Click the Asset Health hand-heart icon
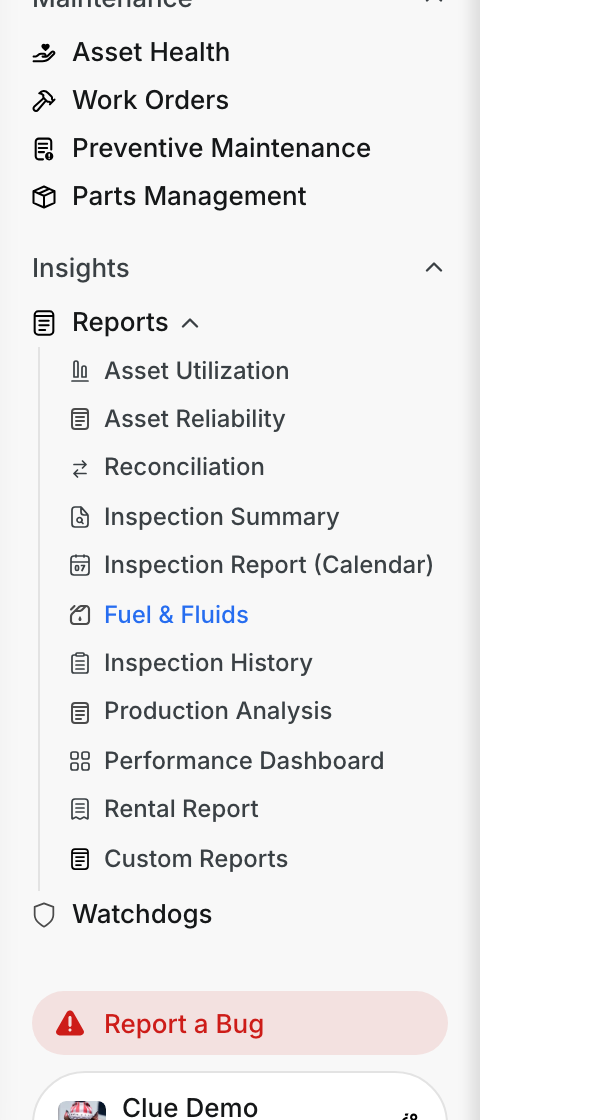The image size is (600, 1120). pos(44,53)
